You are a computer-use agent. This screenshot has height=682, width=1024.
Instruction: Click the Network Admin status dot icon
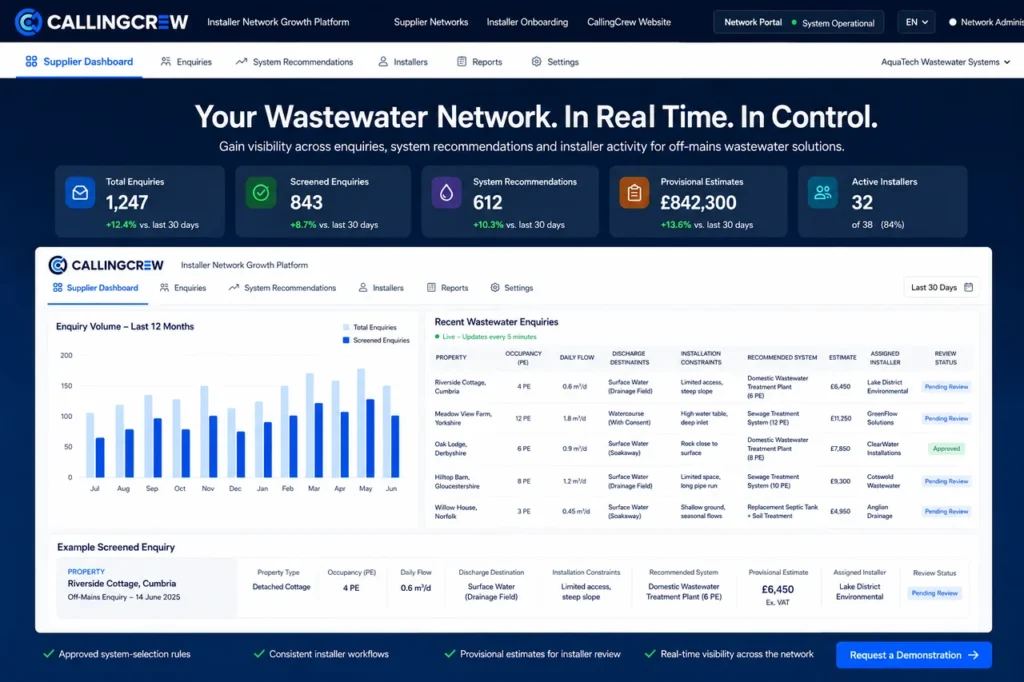tap(953, 22)
